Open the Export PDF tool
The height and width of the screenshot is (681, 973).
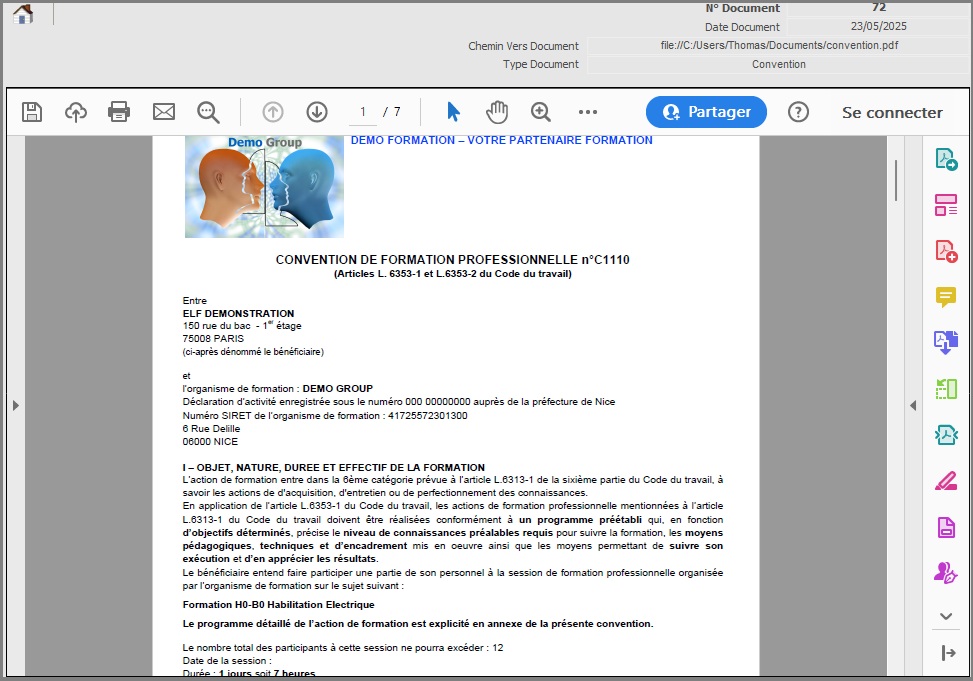point(944,158)
